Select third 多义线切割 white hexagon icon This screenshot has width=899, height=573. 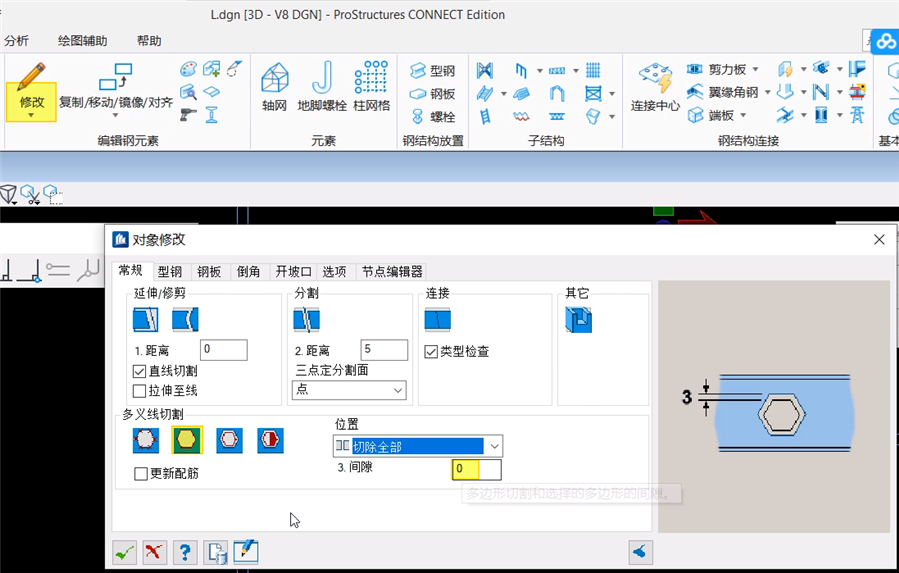pos(229,440)
